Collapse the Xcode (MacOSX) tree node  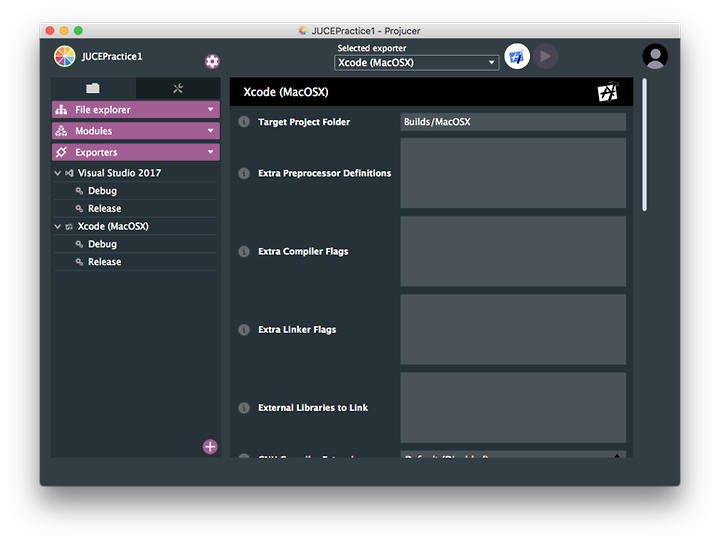click(57, 226)
